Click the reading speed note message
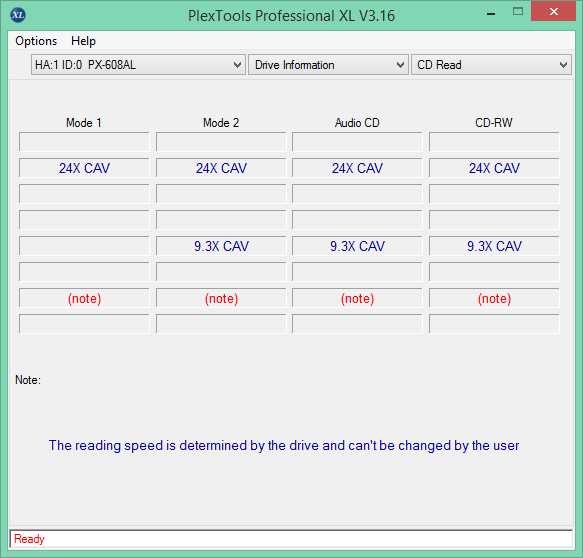The height and width of the screenshot is (558, 583). point(284,445)
